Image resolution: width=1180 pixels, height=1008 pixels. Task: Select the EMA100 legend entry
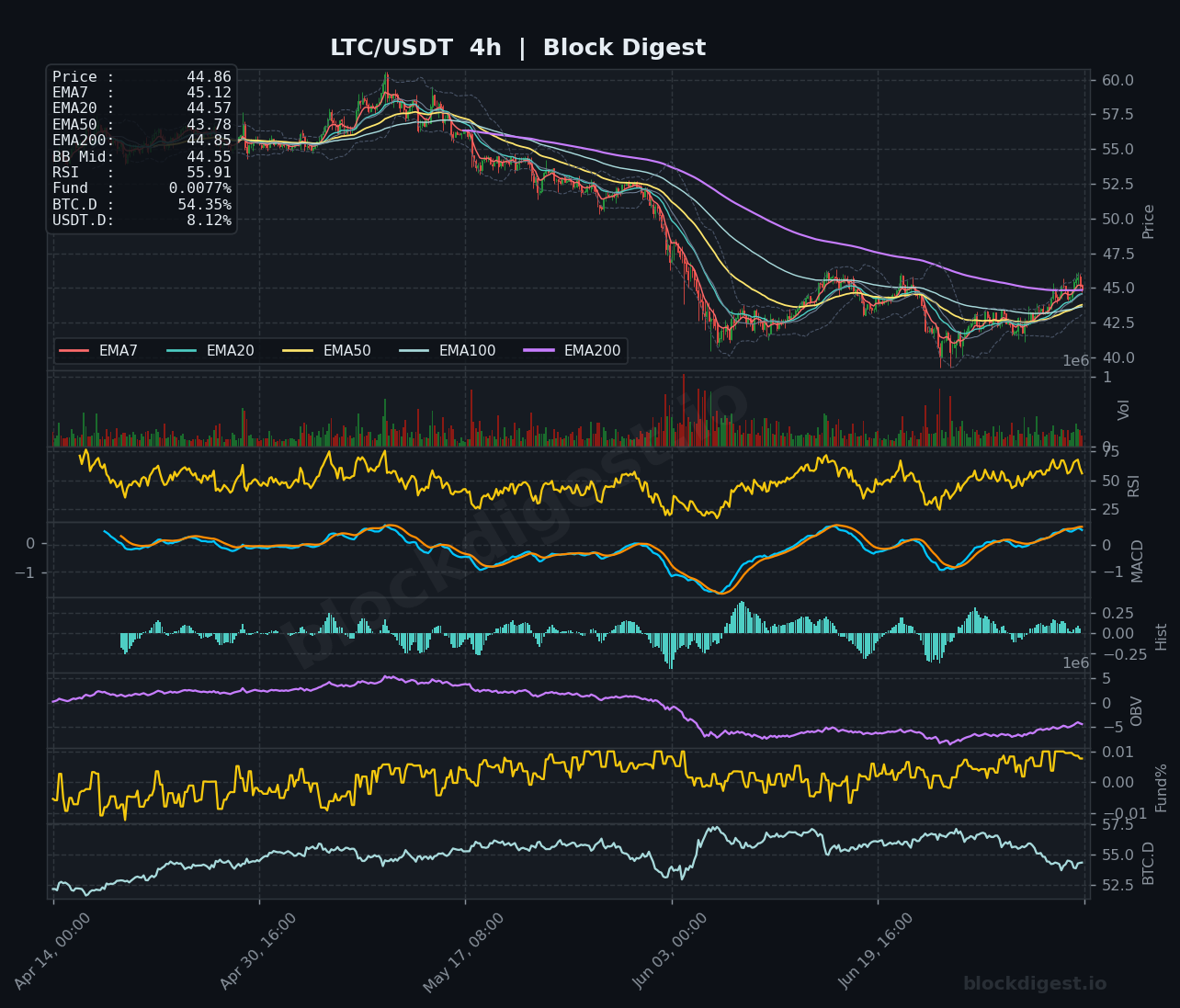(x=448, y=350)
